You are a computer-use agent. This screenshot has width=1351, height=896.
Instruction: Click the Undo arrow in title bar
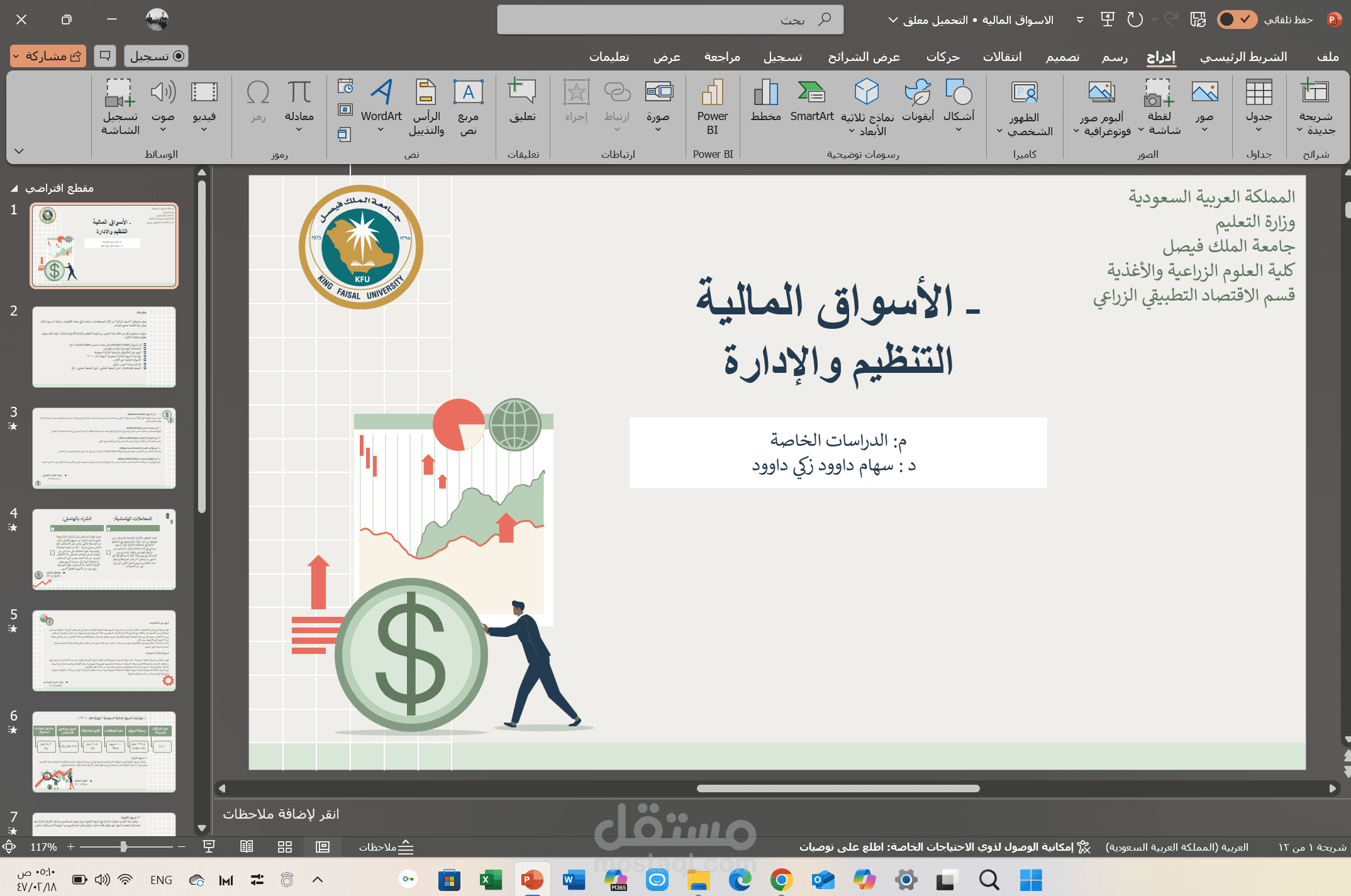click(1135, 19)
